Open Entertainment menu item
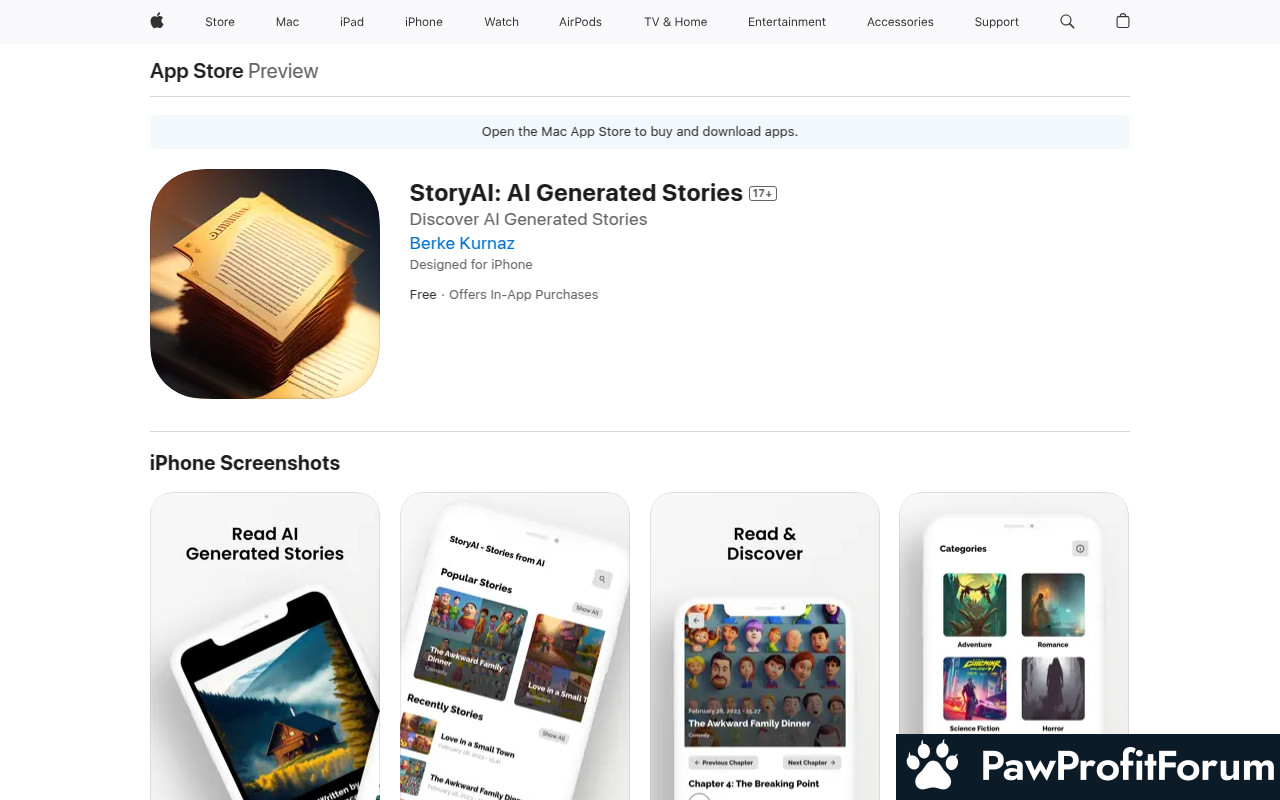Screen dimensions: 1280x800 pyautogui.click(x=787, y=22)
